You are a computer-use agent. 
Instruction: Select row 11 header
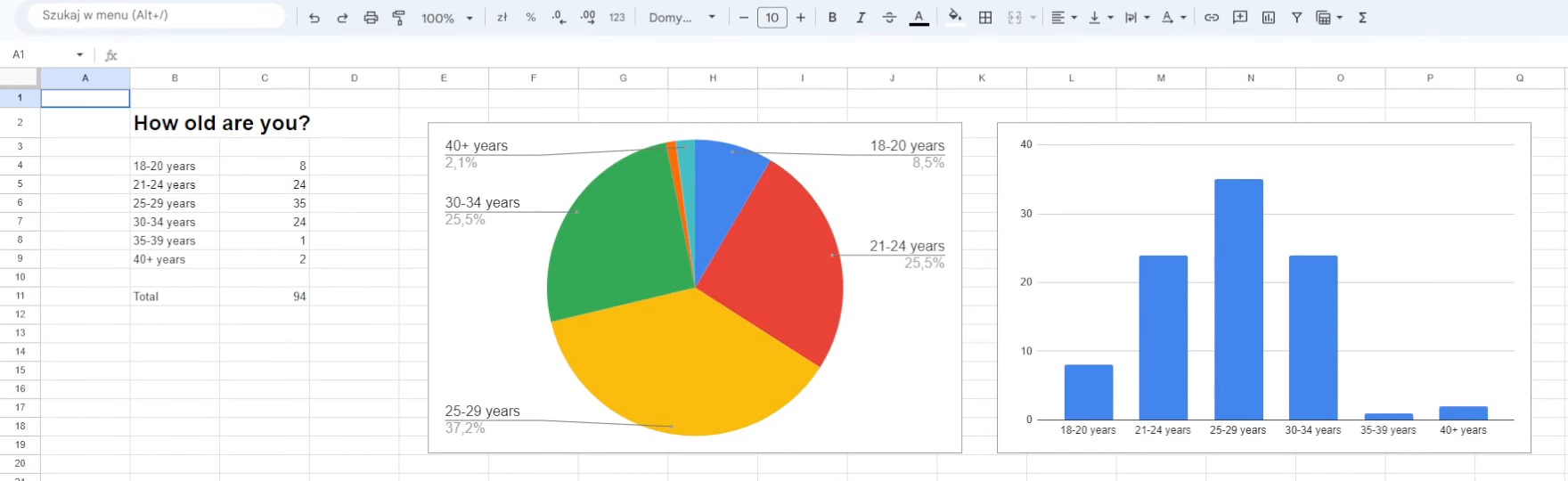[20, 296]
